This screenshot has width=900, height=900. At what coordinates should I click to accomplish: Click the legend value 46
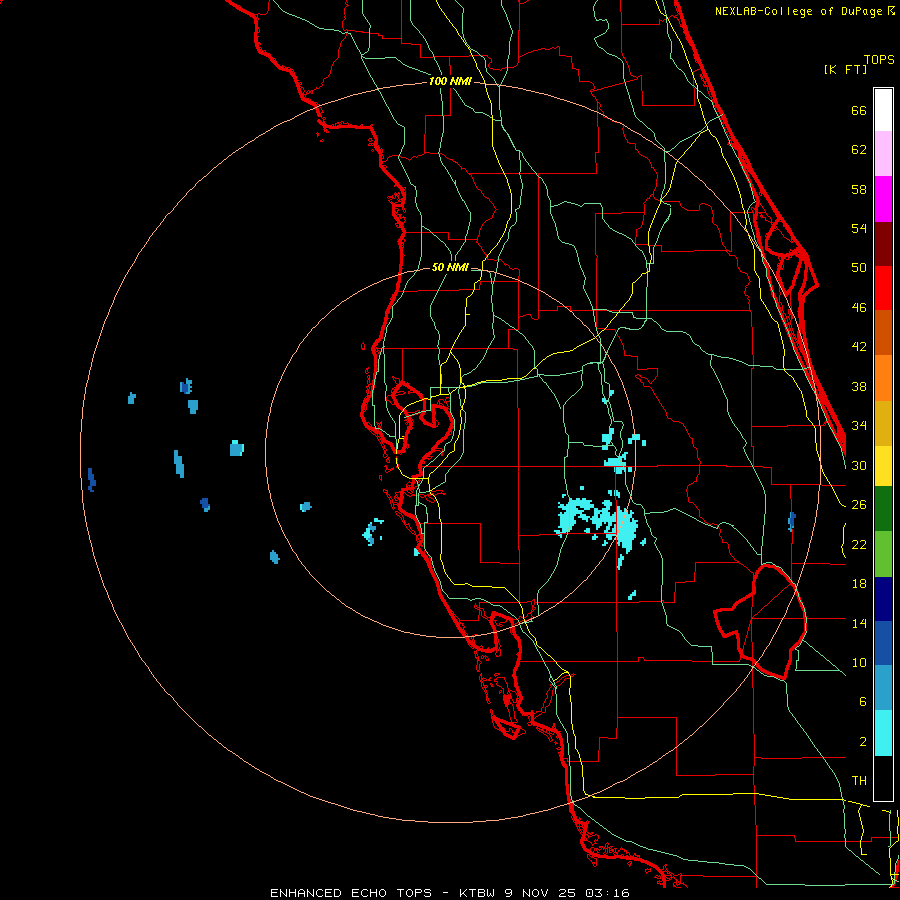859,308
